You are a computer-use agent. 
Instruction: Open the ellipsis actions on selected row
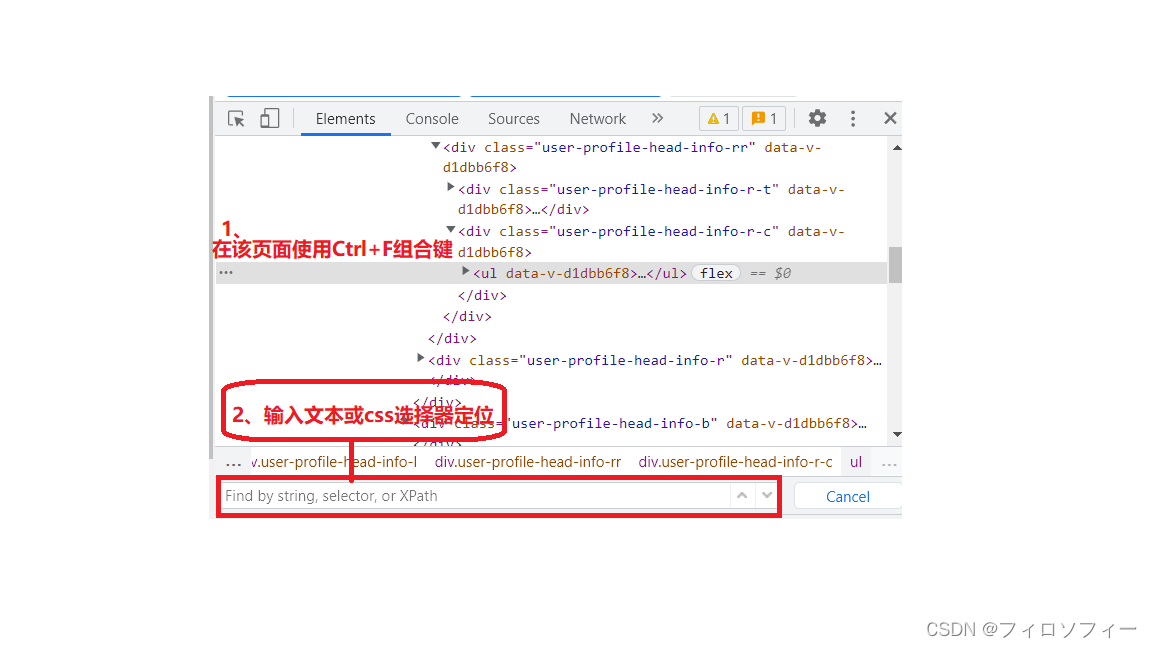pyautogui.click(x=226, y=273)
